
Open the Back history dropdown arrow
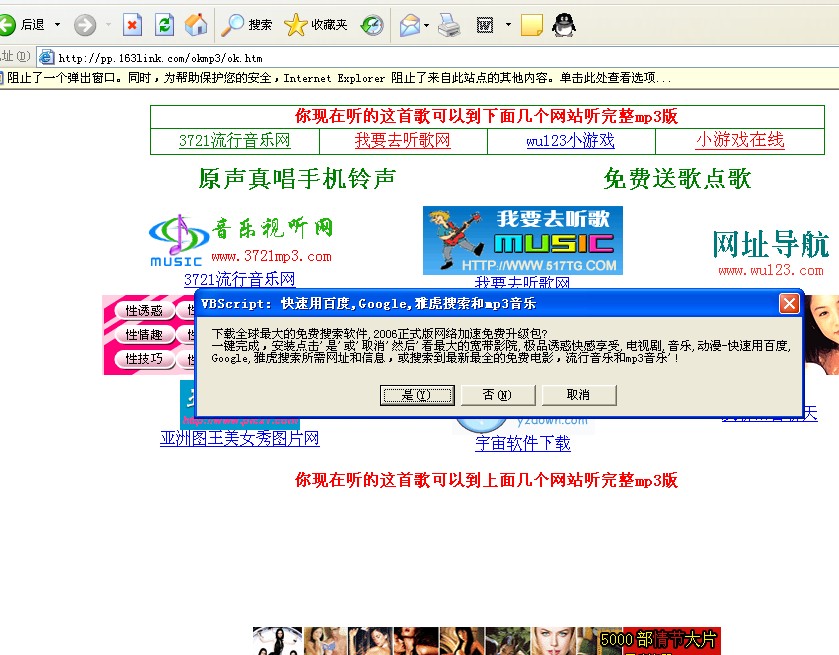(x=57, y=25)
